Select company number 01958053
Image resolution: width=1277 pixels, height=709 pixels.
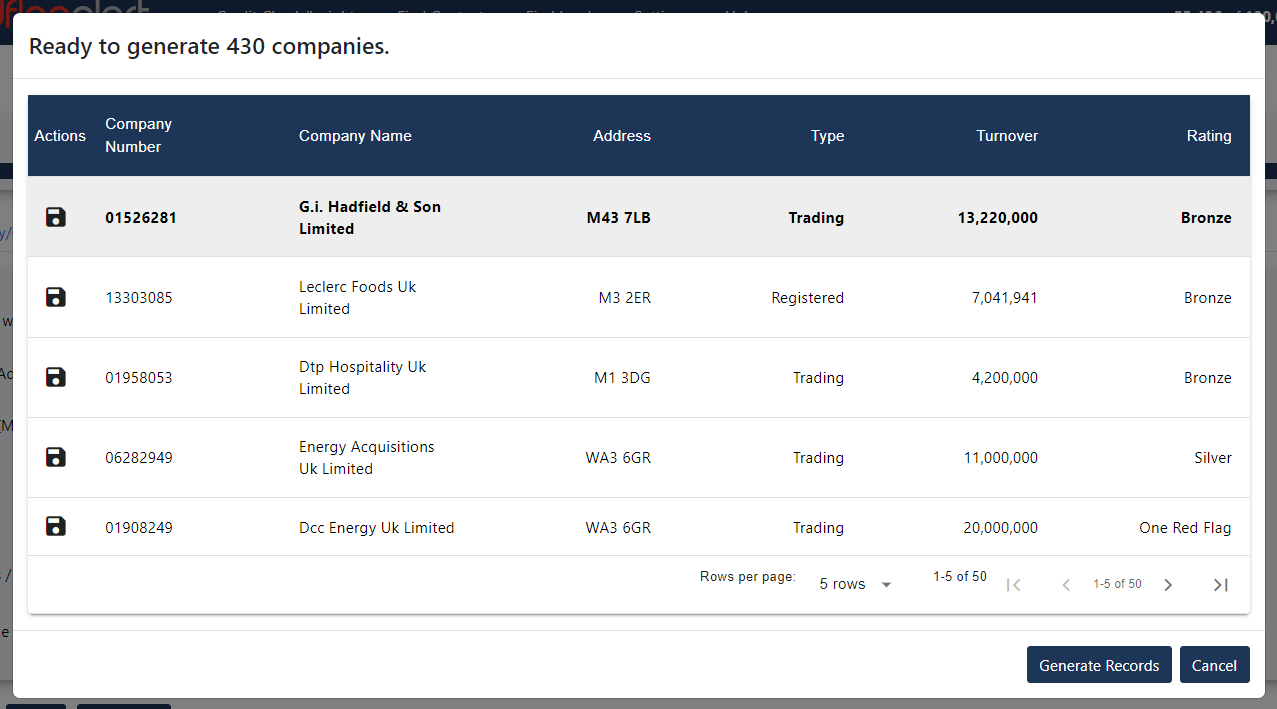(139, 378)
